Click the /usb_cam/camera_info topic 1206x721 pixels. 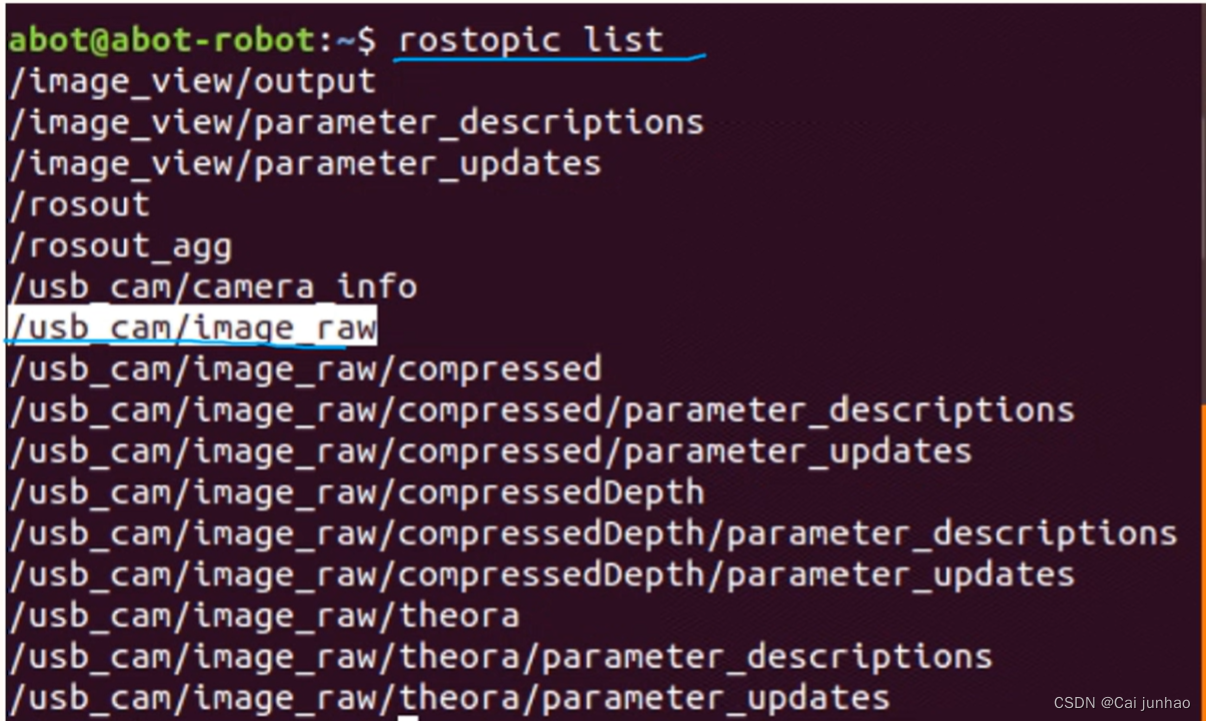(212, 286)
